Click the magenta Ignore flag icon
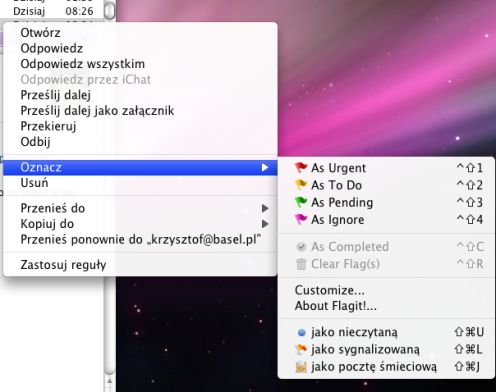496x392 pixels. (301, 219)
